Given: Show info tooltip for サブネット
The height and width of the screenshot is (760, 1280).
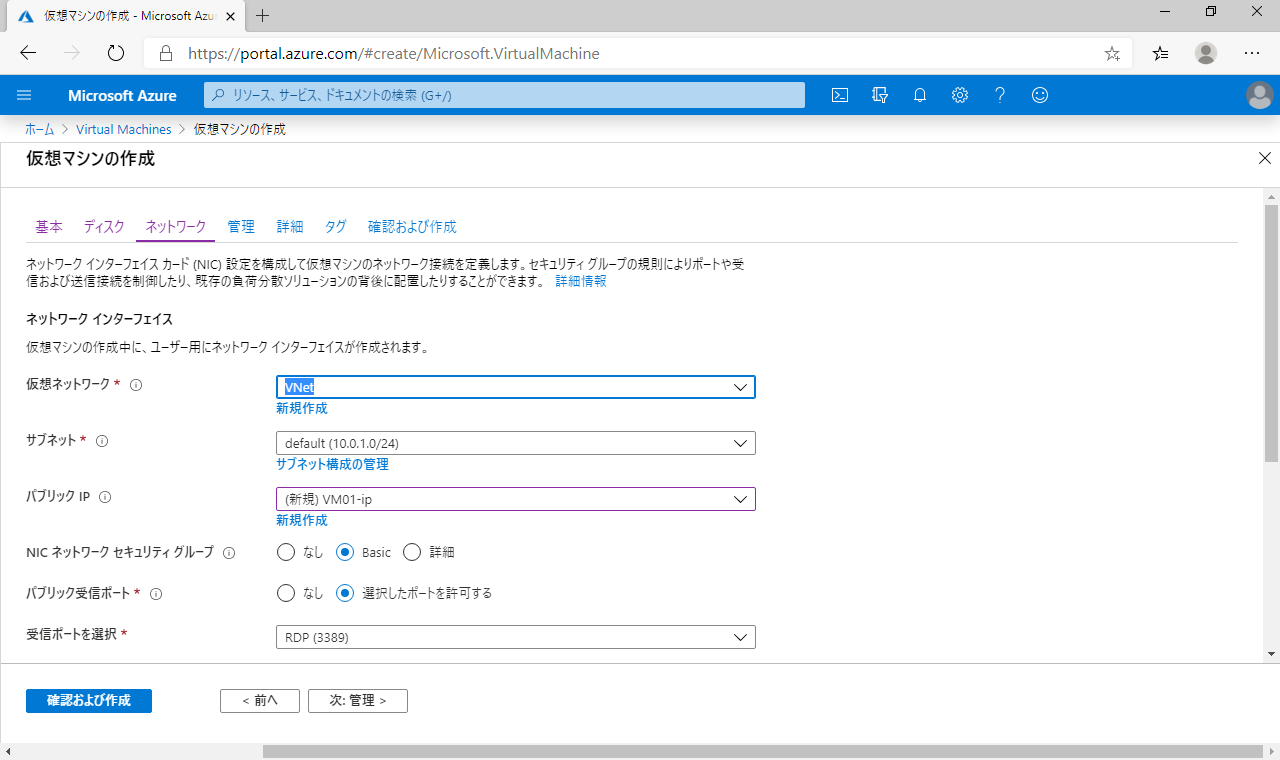Looking at the screenshot, I should tap(102, 441).
